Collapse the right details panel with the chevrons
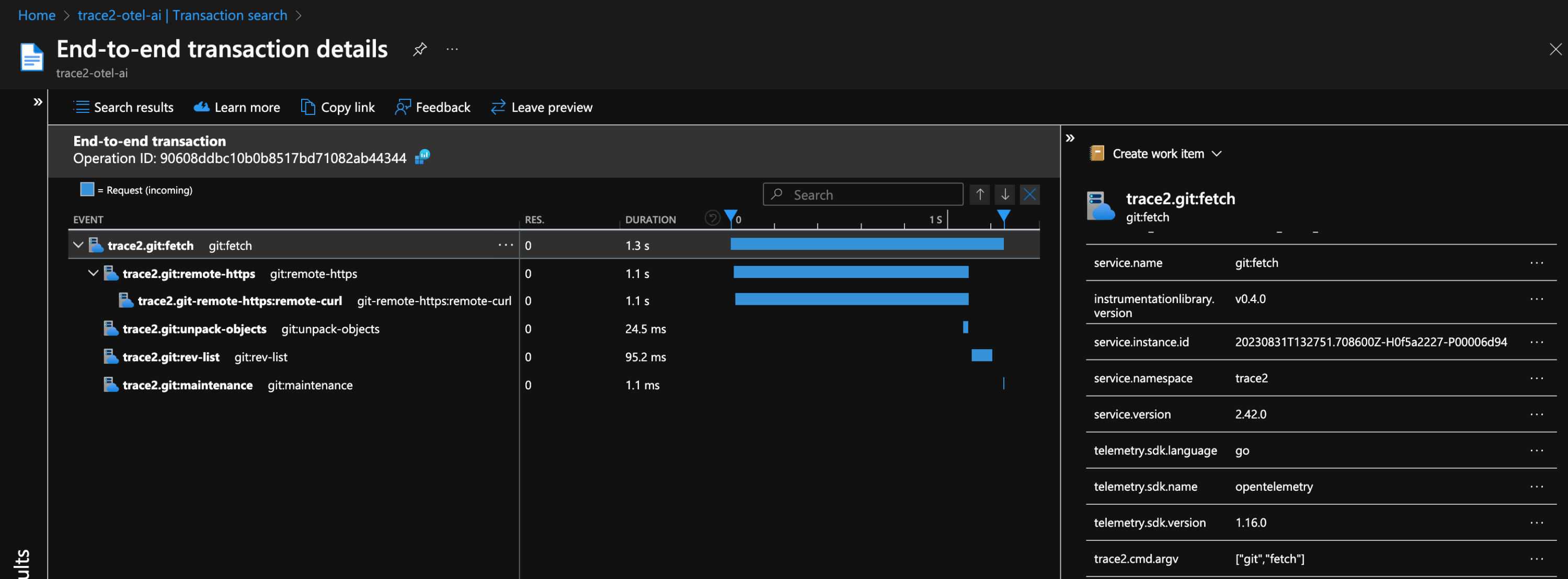Viewport: 1568px width, 579px height. [x=1070, y=137]
